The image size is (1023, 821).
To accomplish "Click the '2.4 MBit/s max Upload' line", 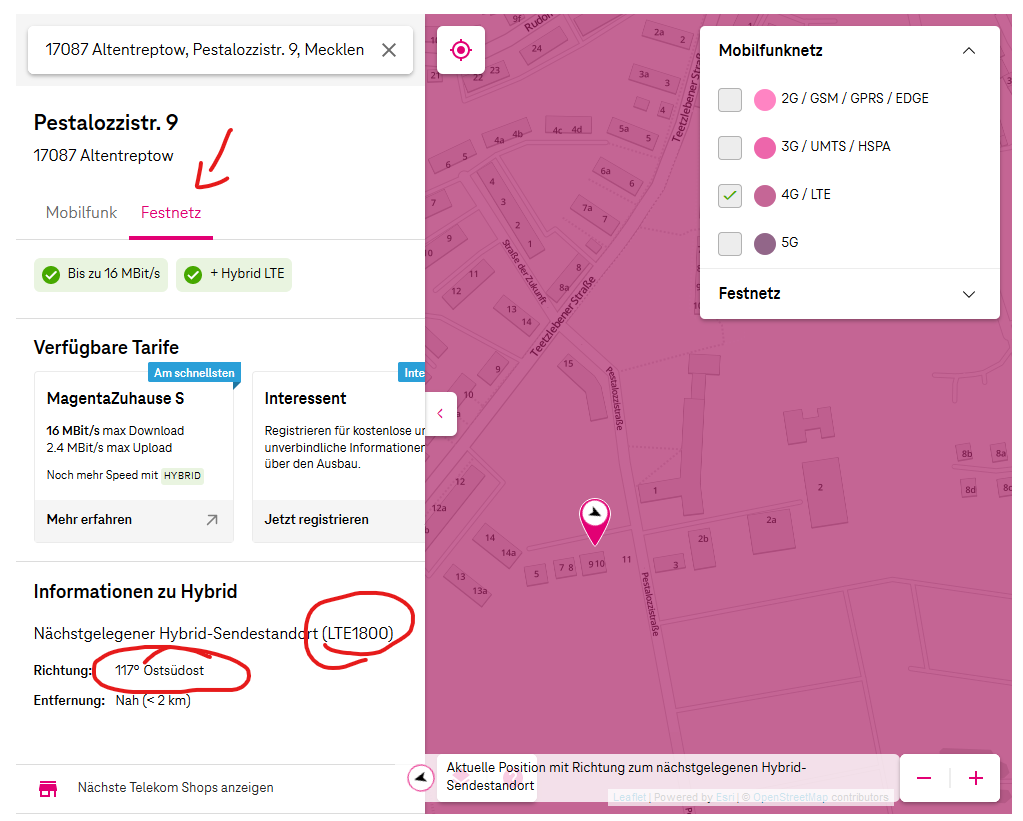I will 109,448.
